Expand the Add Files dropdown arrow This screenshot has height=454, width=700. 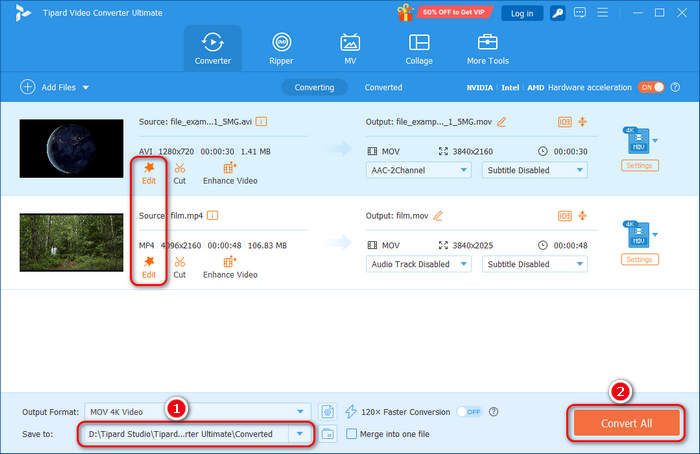[86, 87]
